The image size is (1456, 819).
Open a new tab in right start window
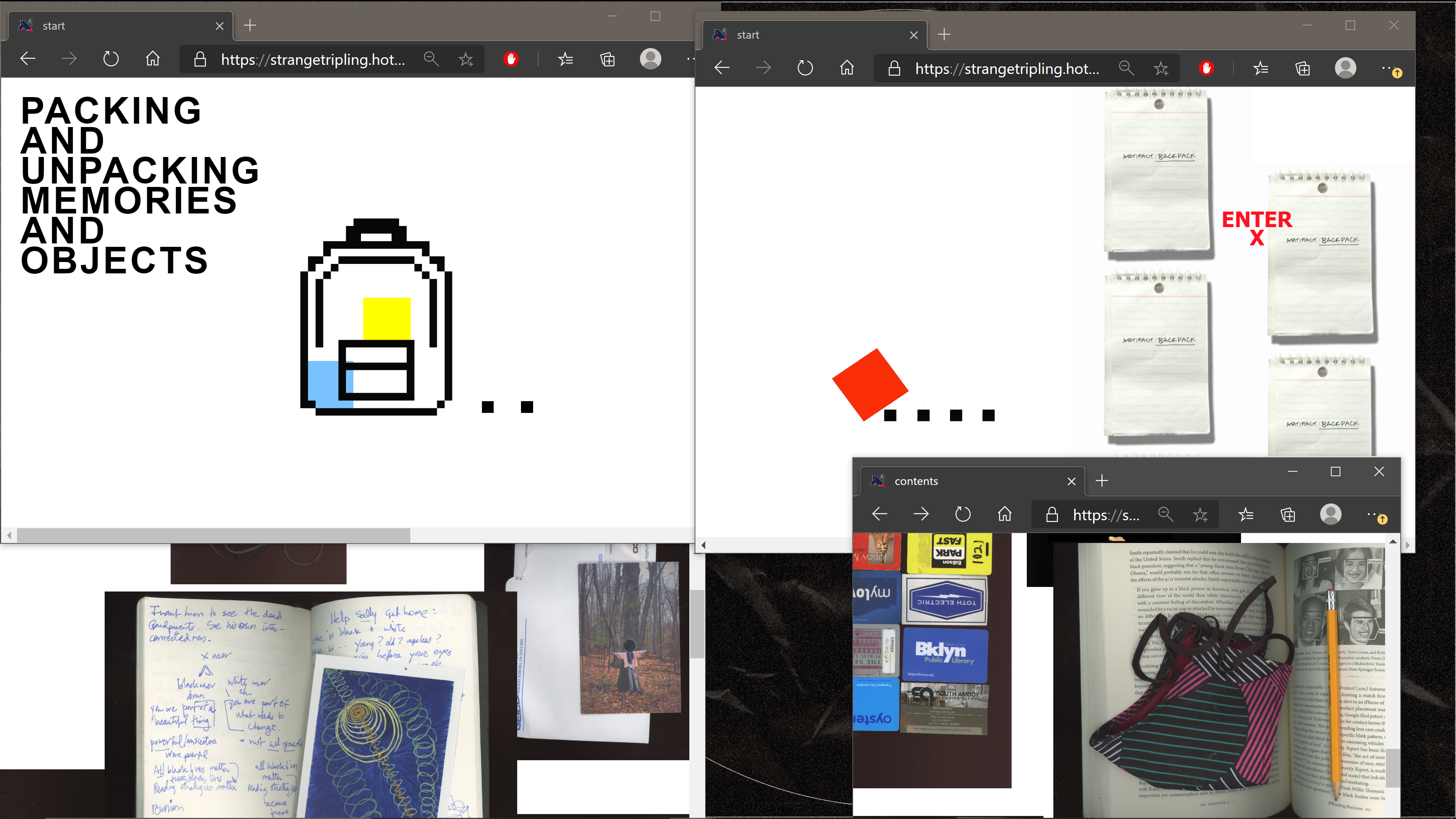[944, 35]
